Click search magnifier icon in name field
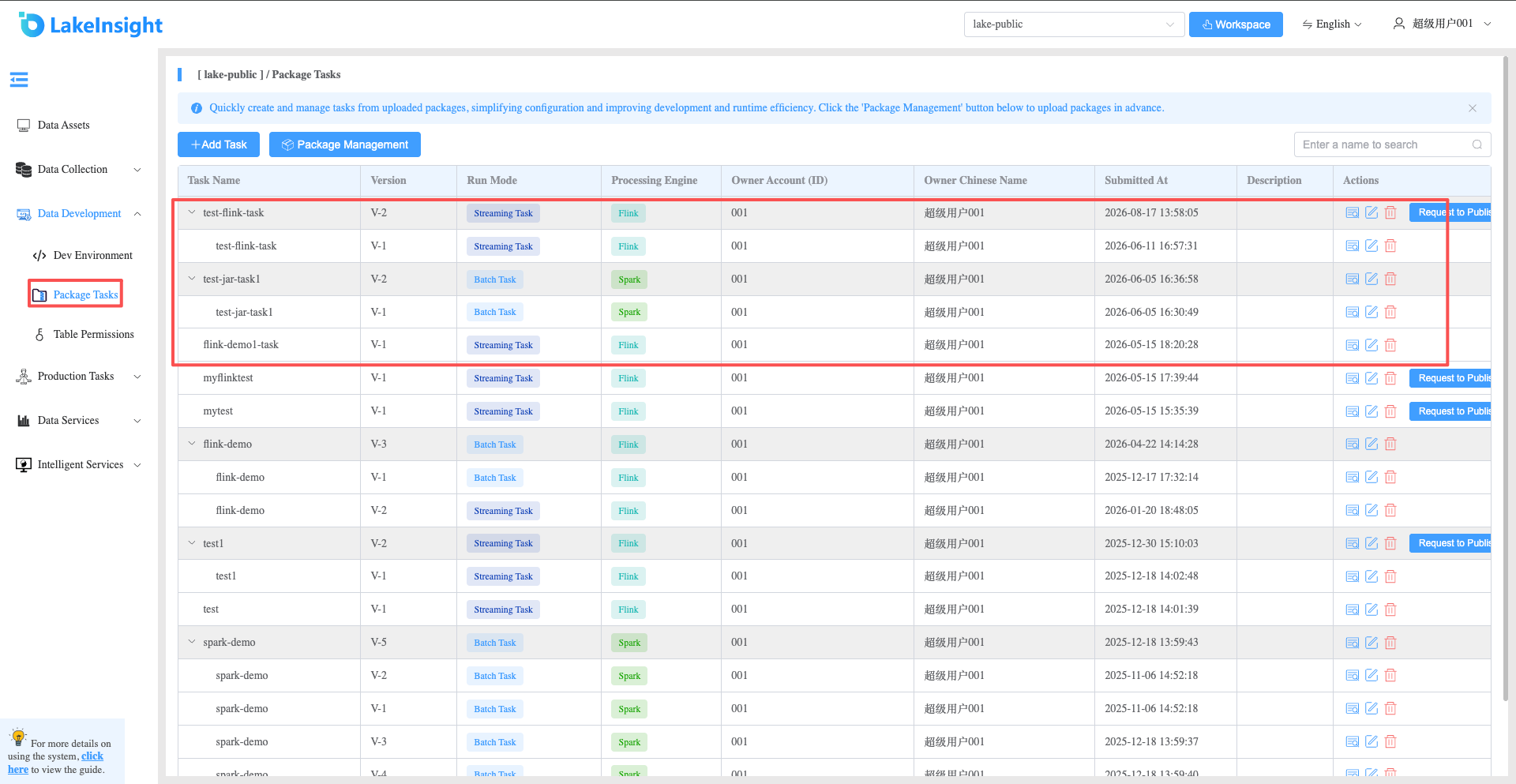 (x=1477, y=144)
